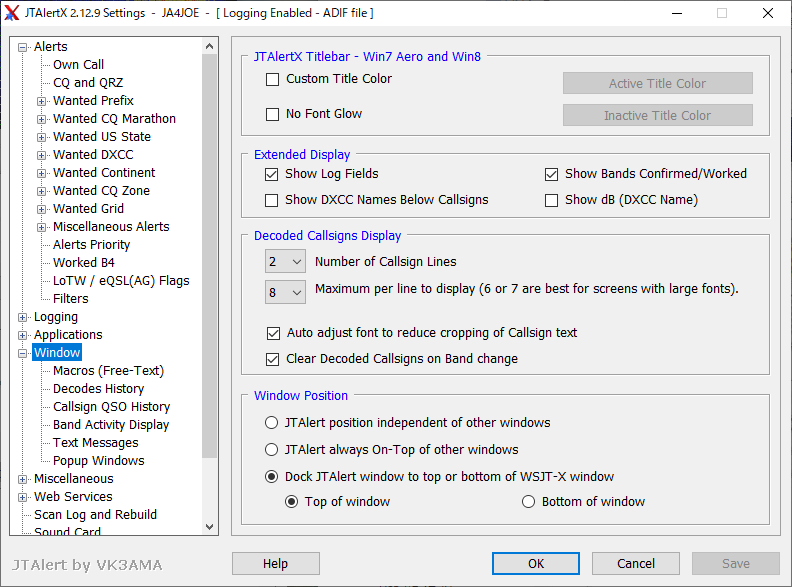The height and width of the screenshot is (587, 792).
Task: Open the Number of Callsign Lines dropdown
Action: pos(285,262)
